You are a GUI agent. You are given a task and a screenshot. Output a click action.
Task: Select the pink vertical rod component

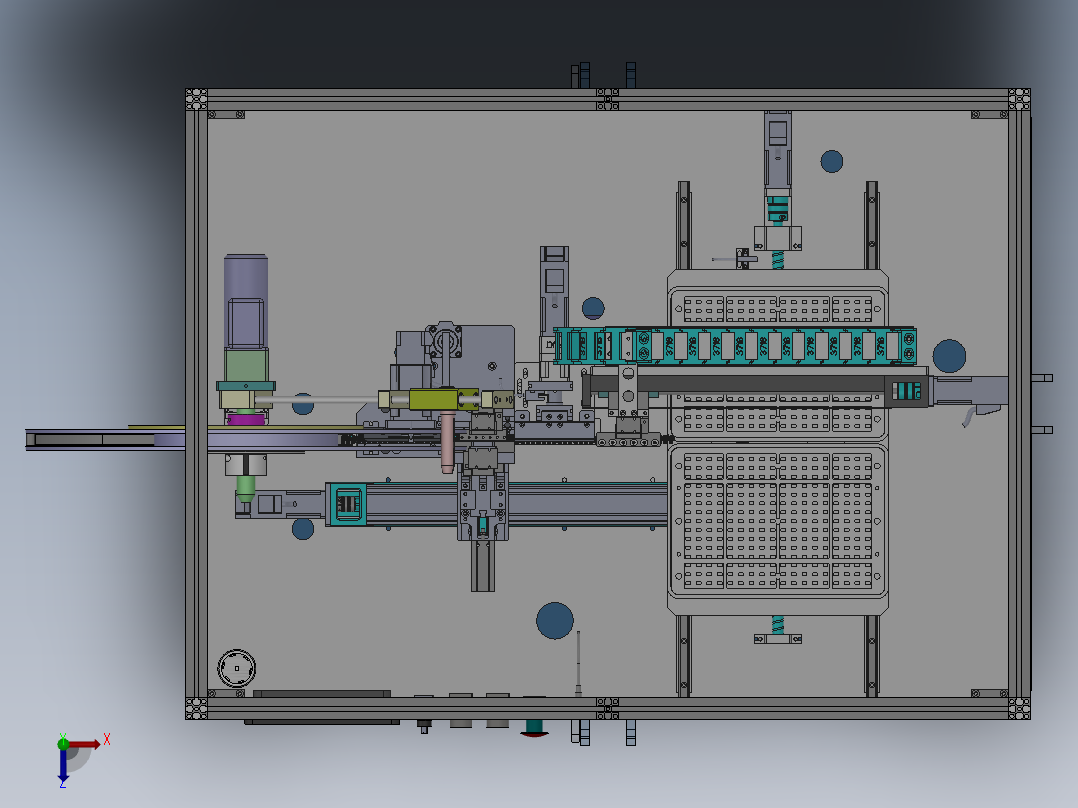coord(447,442)
